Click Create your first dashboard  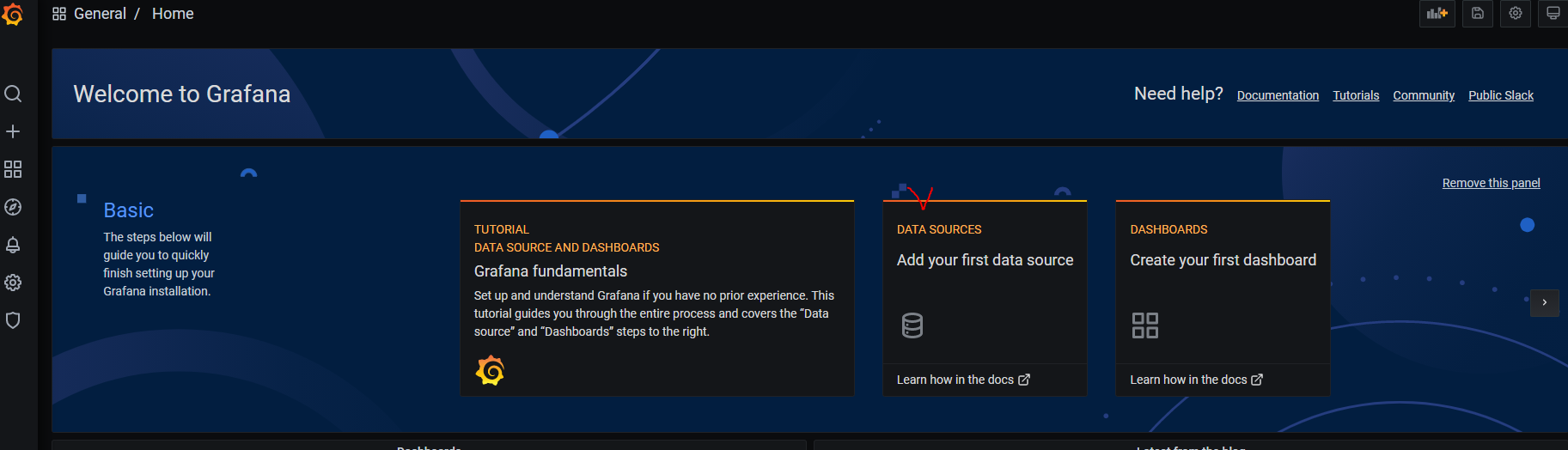point(1223,260)
